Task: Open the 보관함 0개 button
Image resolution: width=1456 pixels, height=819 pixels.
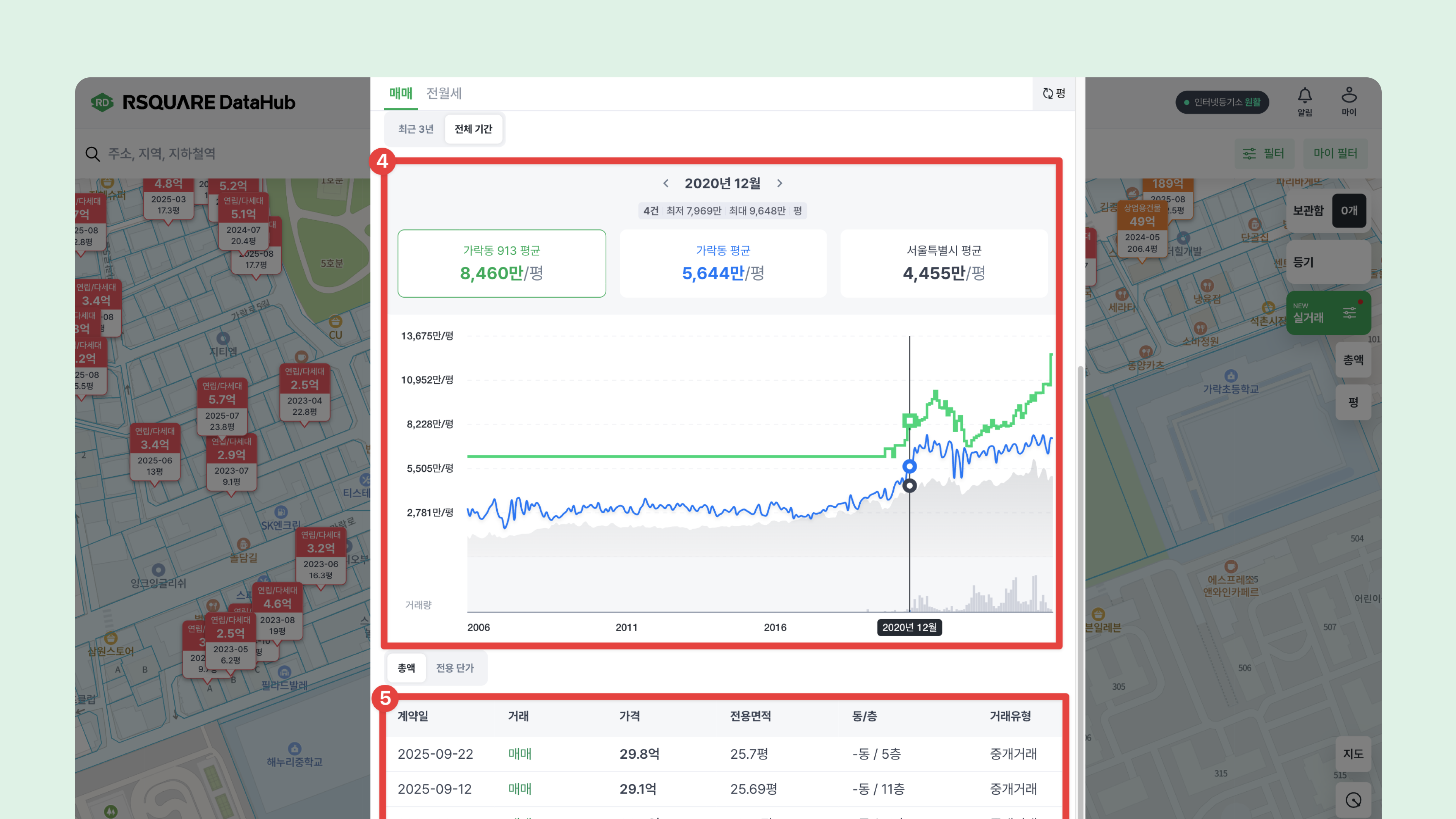Action: coord(1328,211)
